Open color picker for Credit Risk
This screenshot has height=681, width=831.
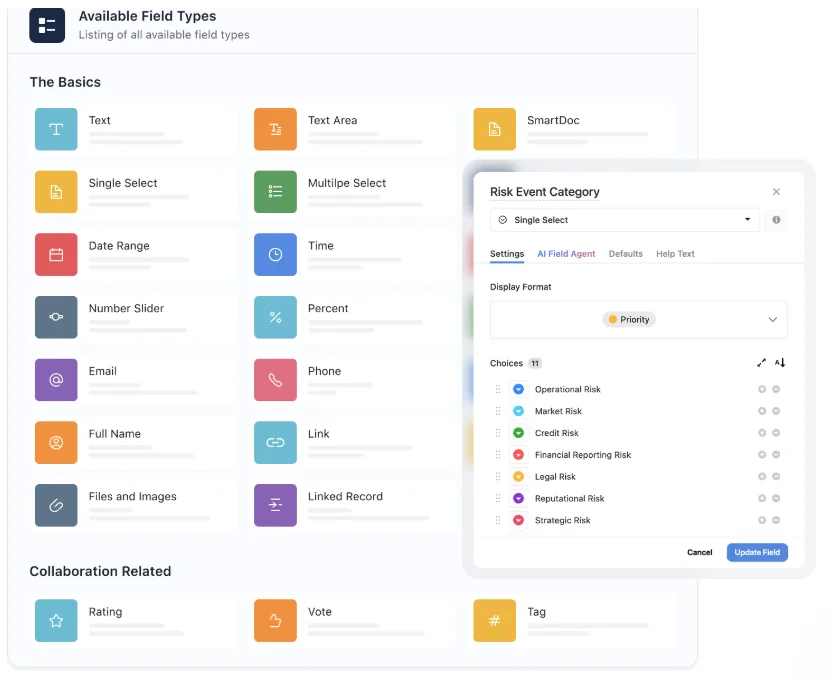click(x=518, y=433)
